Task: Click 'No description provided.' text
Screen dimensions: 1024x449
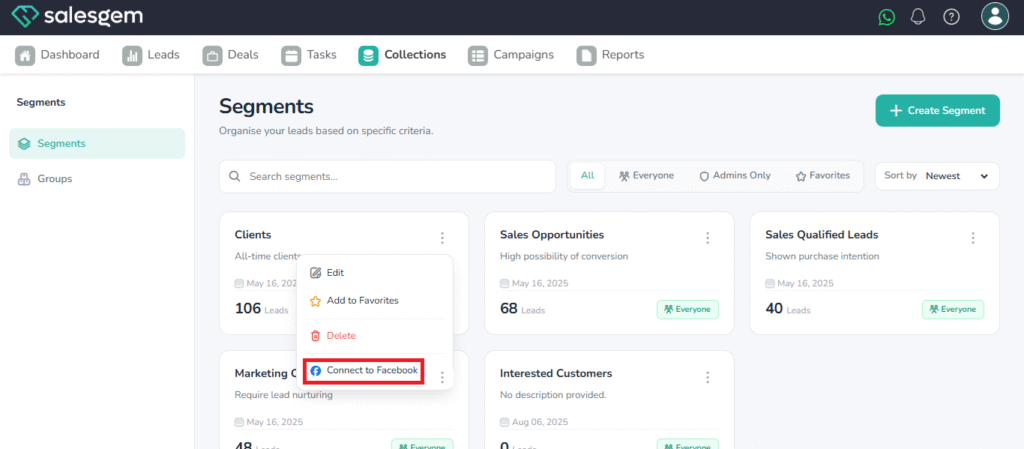Action: tap(553, 395)
